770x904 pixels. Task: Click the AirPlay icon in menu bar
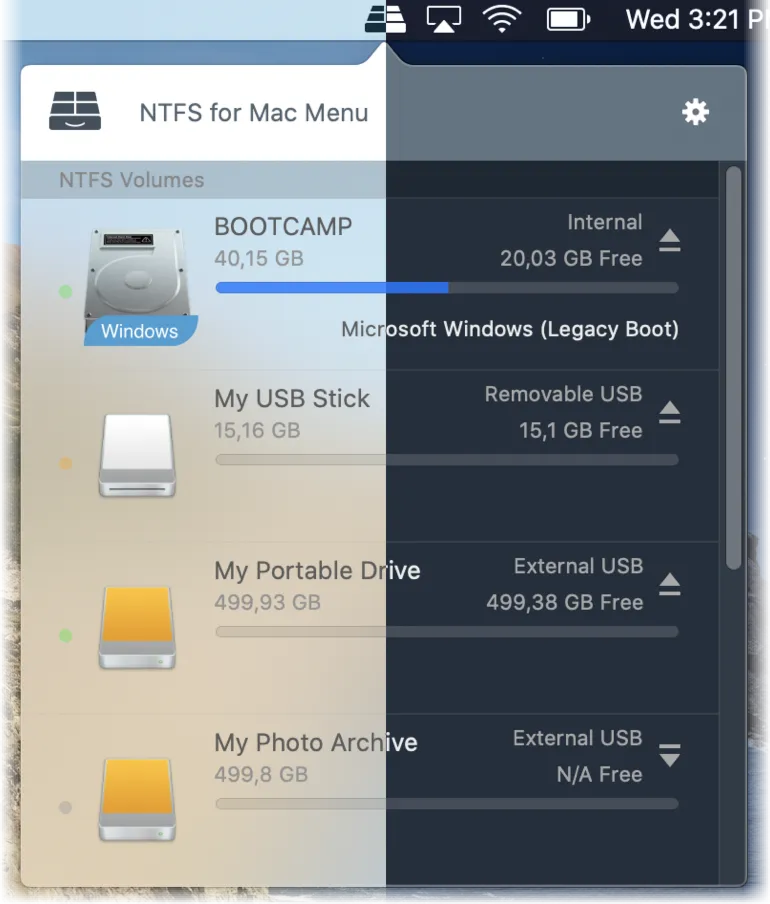pos(444,19)
